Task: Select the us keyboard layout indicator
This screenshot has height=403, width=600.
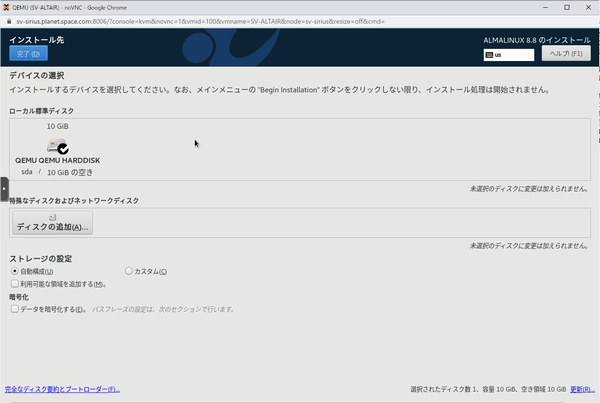Action: (x=509, y=55)
